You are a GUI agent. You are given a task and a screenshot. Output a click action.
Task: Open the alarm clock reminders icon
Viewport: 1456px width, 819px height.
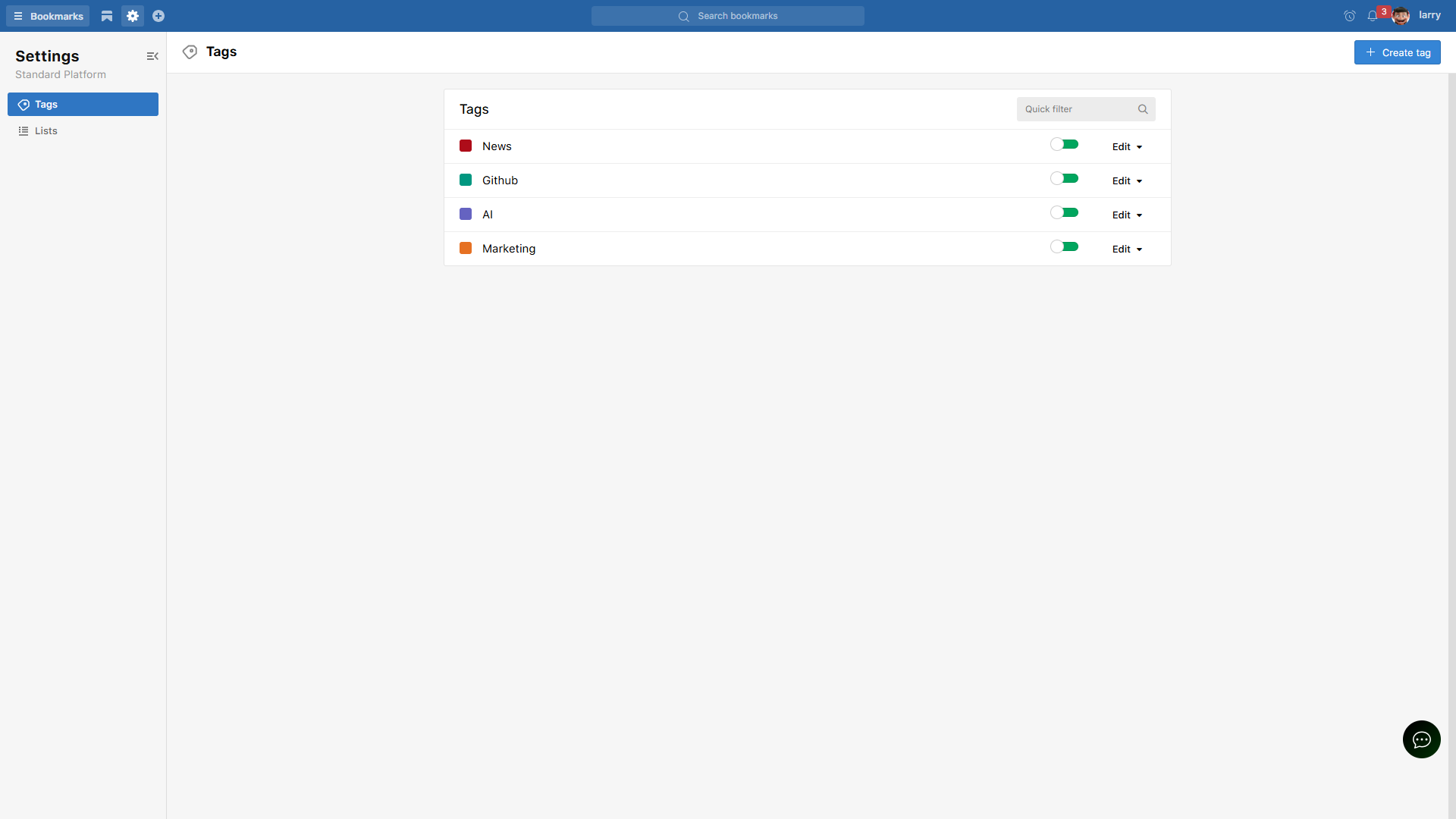1350,16
